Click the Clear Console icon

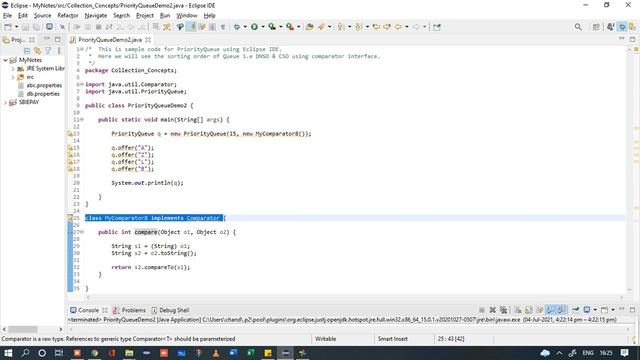point(518,310)
